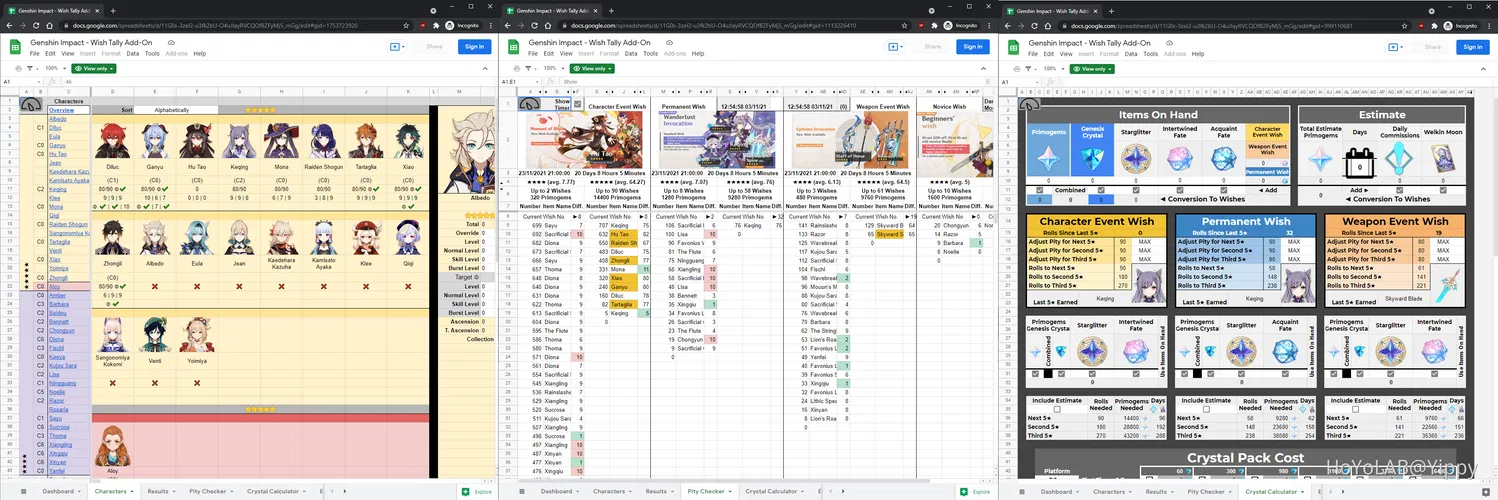Open the Albedo link in the character list
Viewport: 1498px width, 500px height.
tap(58, 119)
